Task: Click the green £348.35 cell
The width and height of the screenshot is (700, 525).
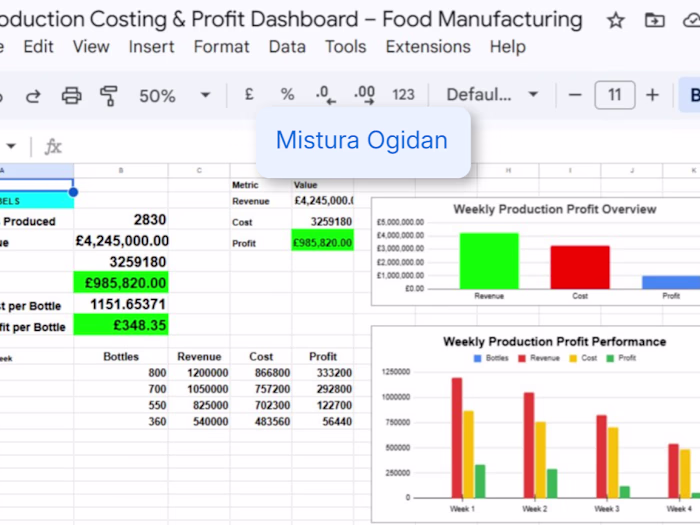Action: pos(121,325)
